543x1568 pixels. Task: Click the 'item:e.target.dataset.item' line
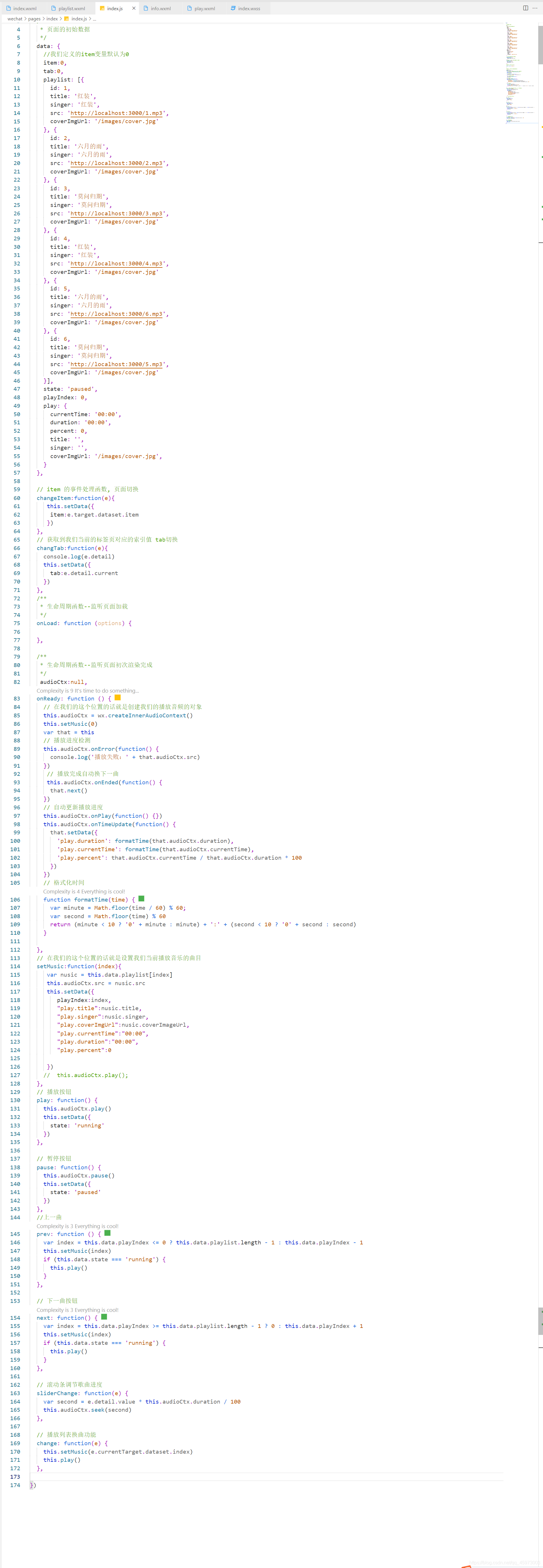coord(94,515)
